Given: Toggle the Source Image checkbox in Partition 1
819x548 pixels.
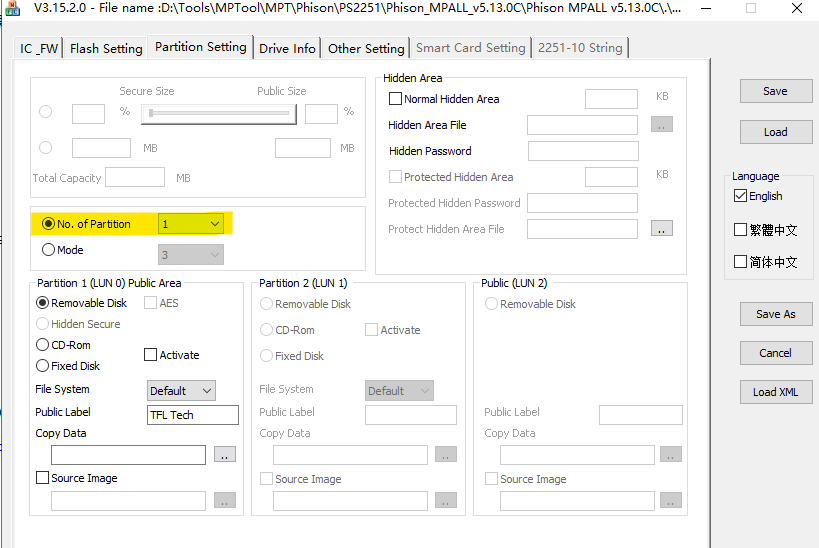Looking at the screenshot, I should [x=43, y=478].
